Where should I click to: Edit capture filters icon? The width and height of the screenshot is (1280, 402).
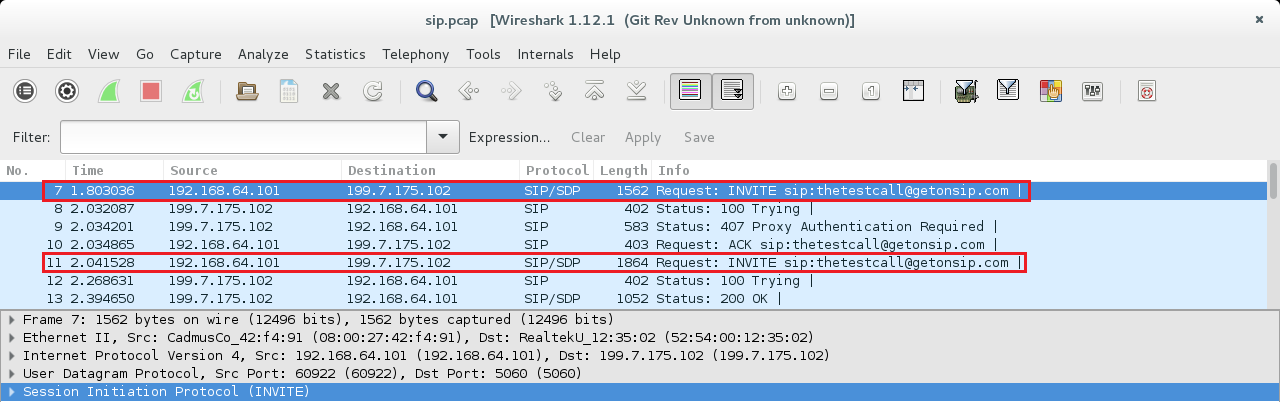coord(966,91)
